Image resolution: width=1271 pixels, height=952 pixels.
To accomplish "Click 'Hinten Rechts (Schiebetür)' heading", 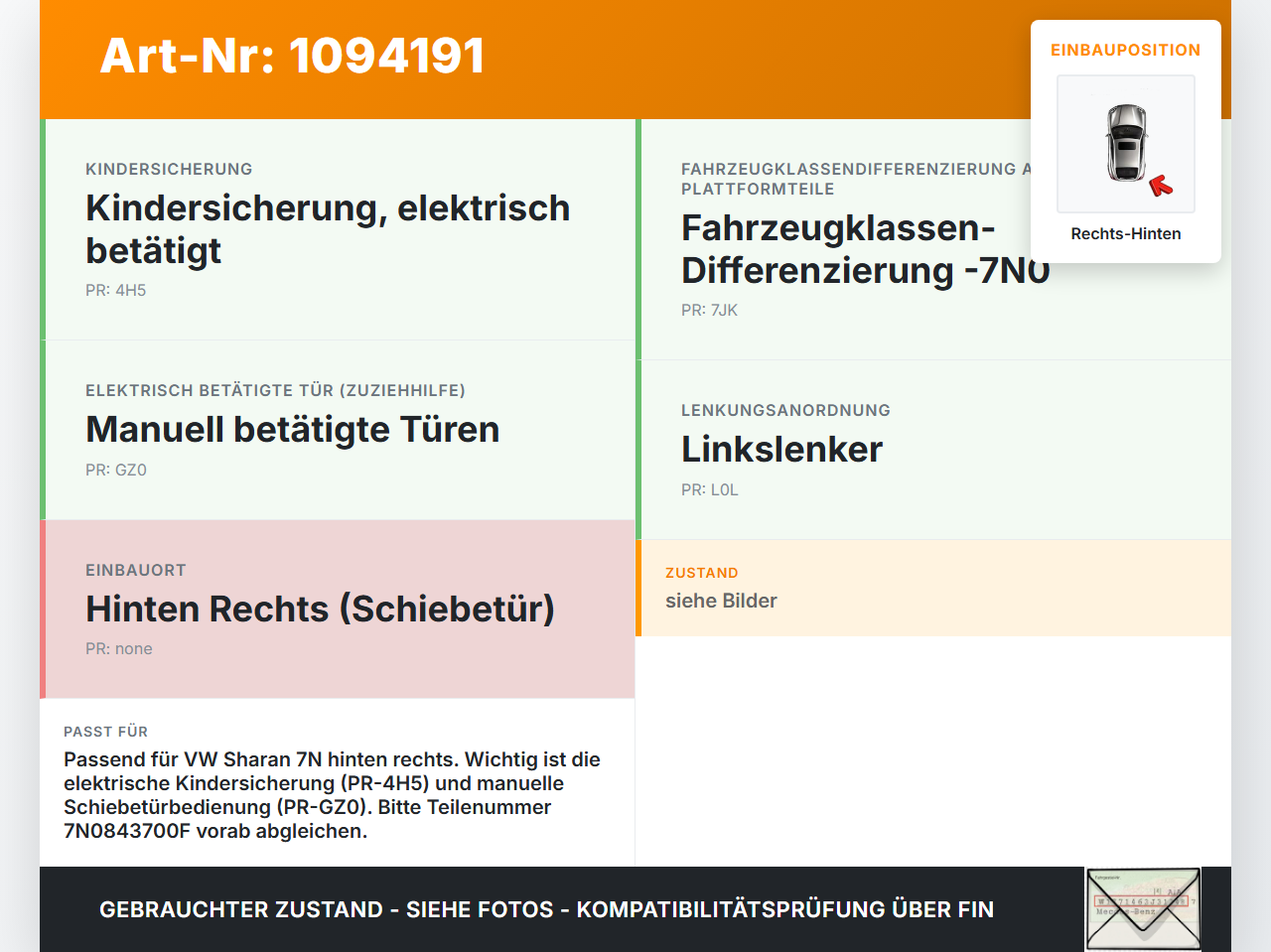I will pos(320,609).
